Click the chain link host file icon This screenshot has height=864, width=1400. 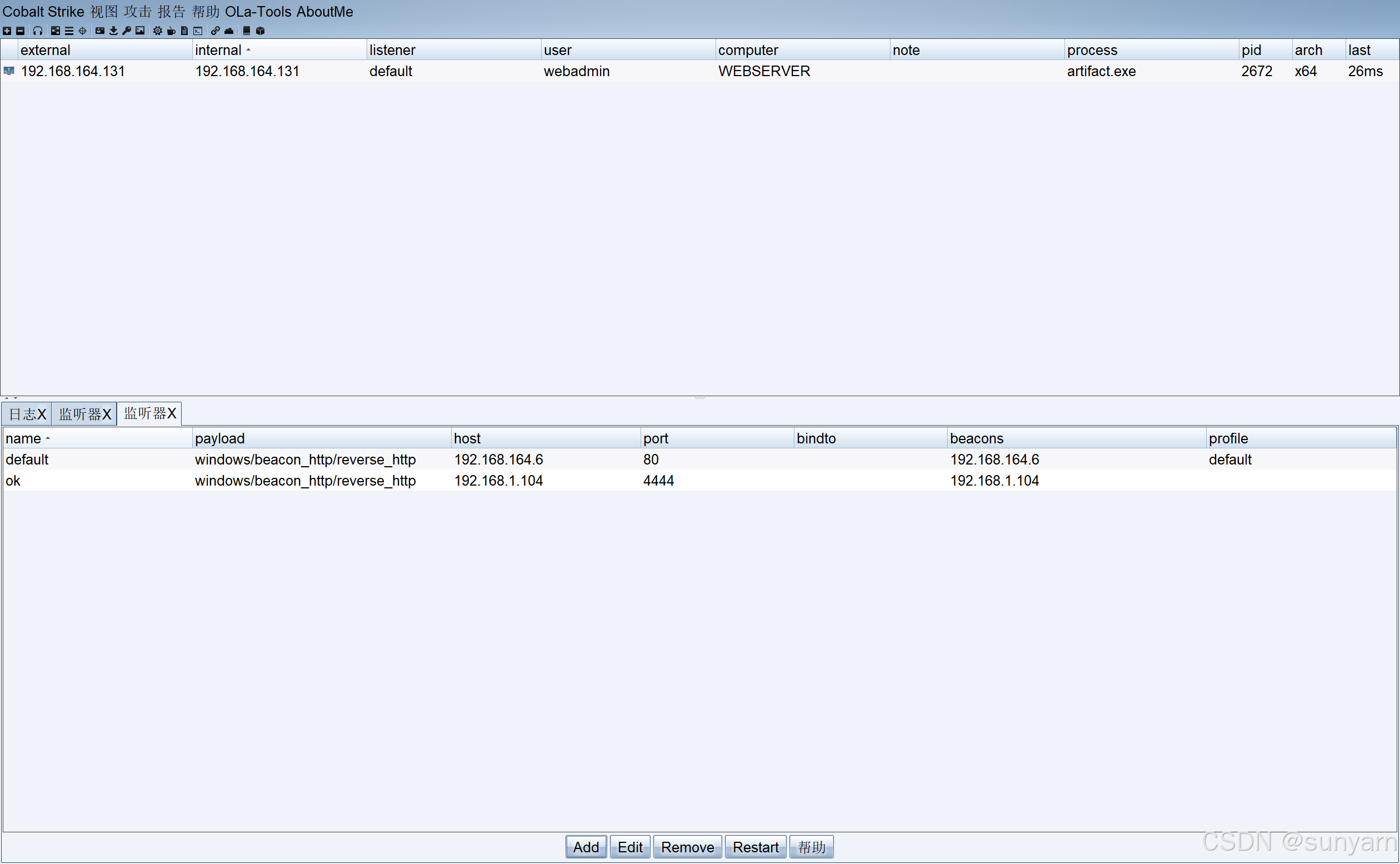(x=216, y=31)
